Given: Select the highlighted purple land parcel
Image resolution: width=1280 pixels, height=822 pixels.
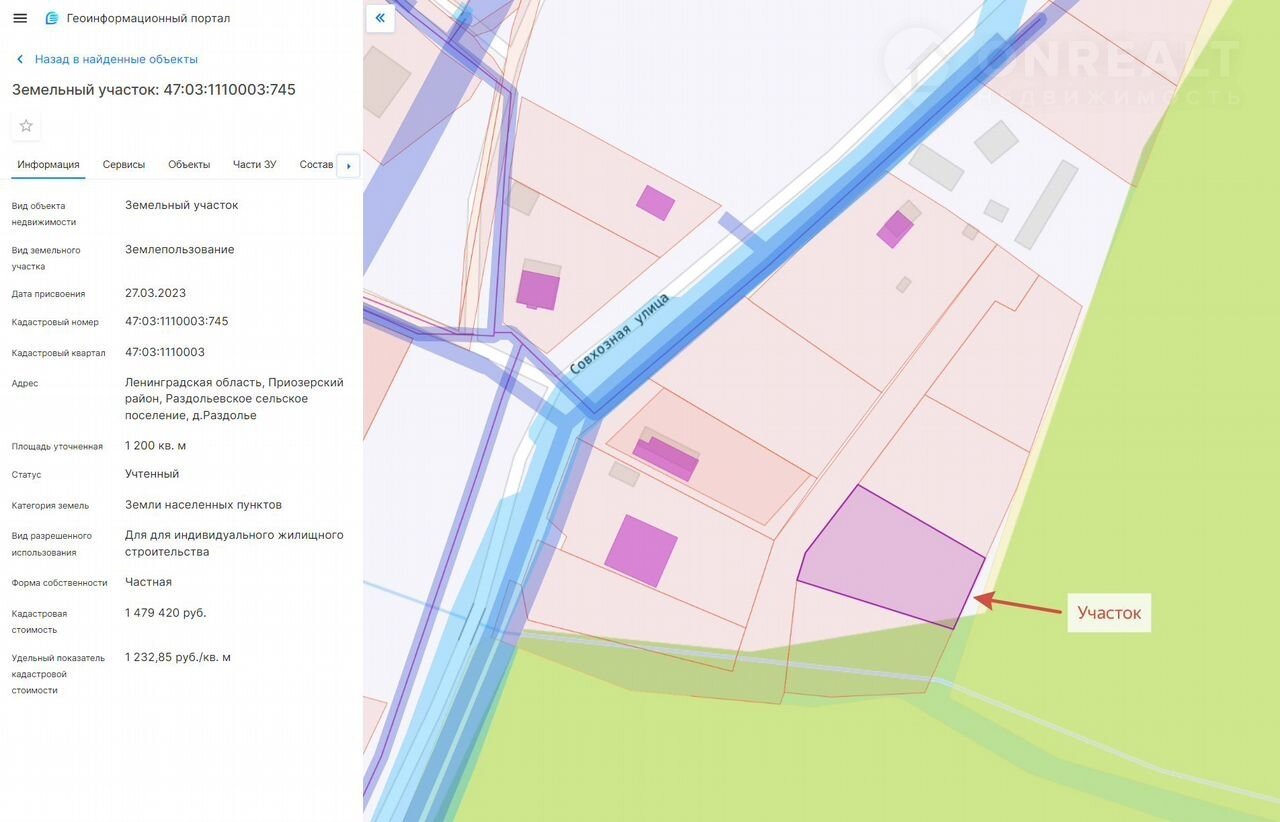Looking at the screenshot, I should 890,560.
